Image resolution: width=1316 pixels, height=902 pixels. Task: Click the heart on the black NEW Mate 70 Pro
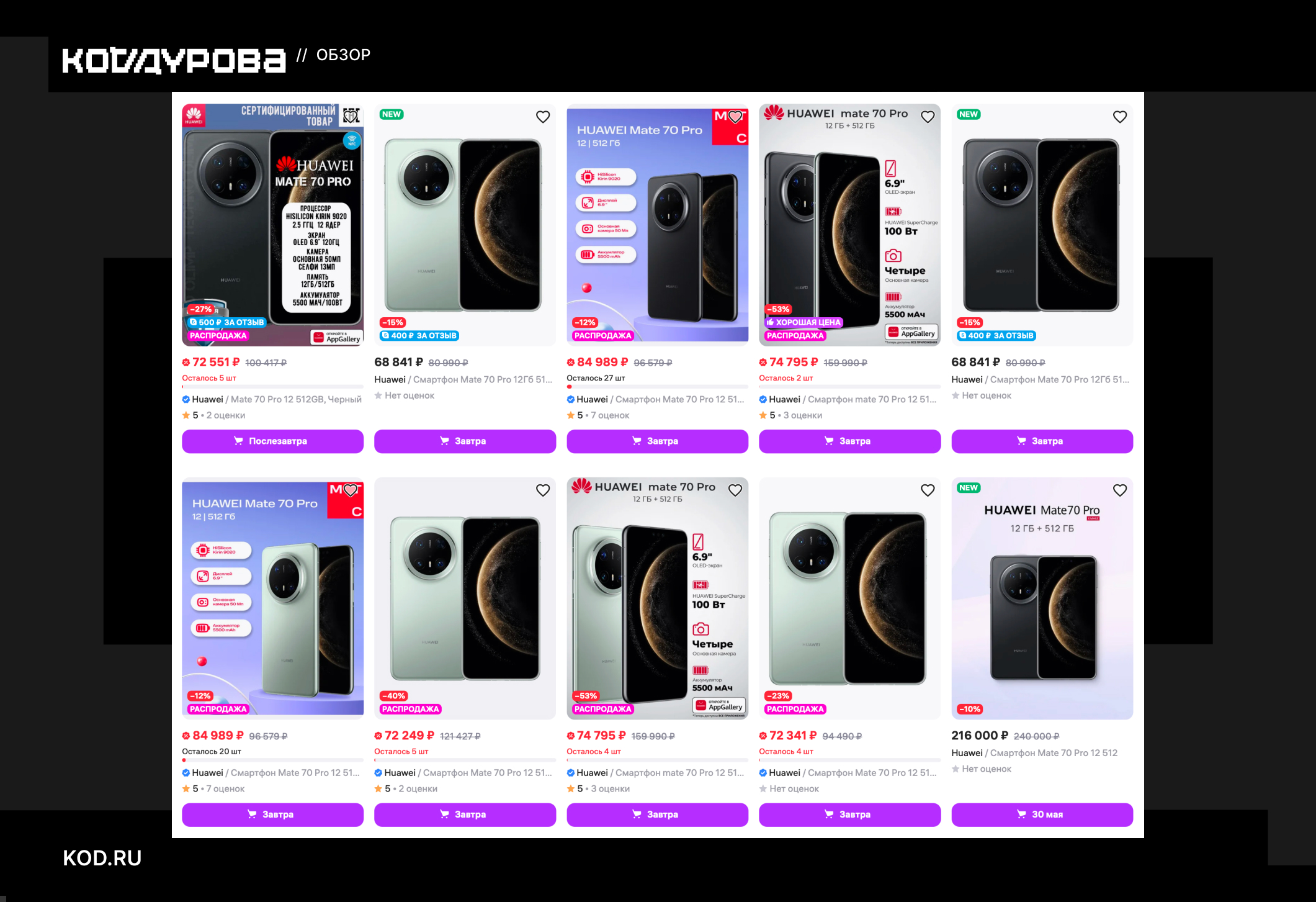tap(1120, 117)
